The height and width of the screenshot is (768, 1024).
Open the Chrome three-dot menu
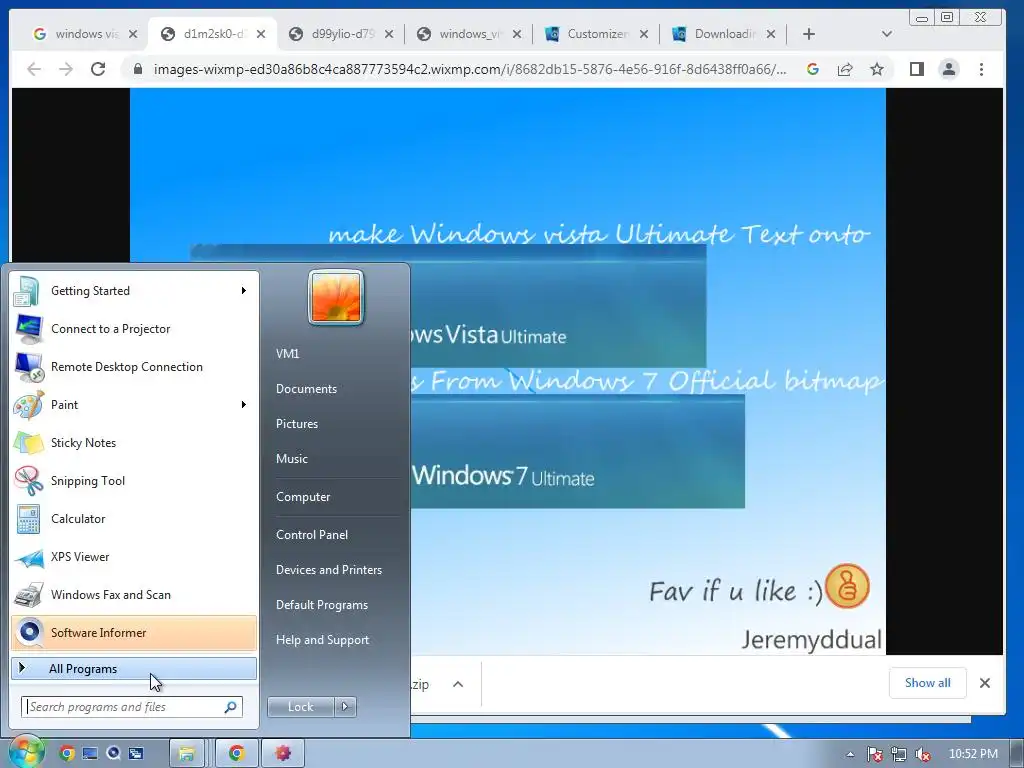[981, 69]
